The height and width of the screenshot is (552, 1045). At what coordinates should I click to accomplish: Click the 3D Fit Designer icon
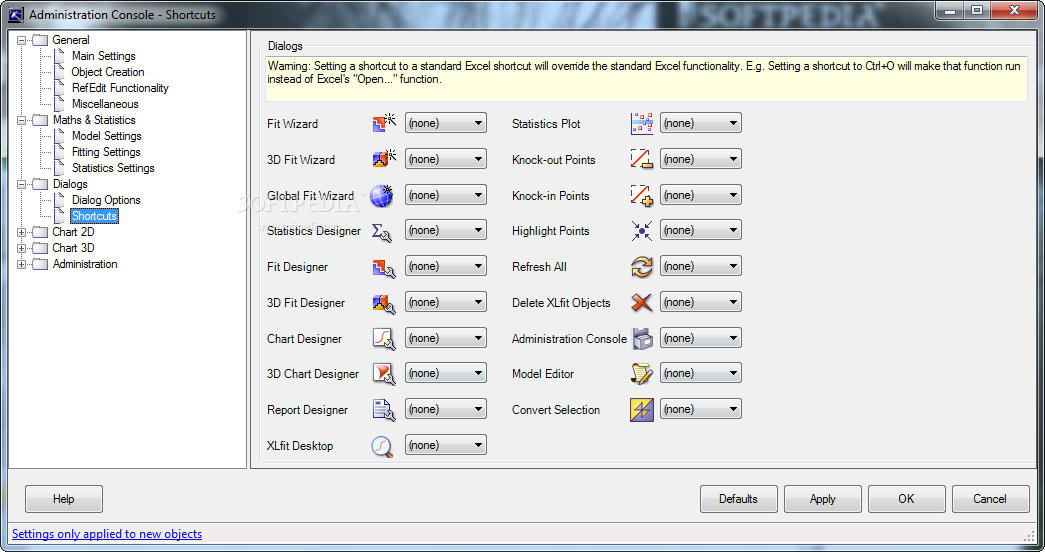click(384, 303)
